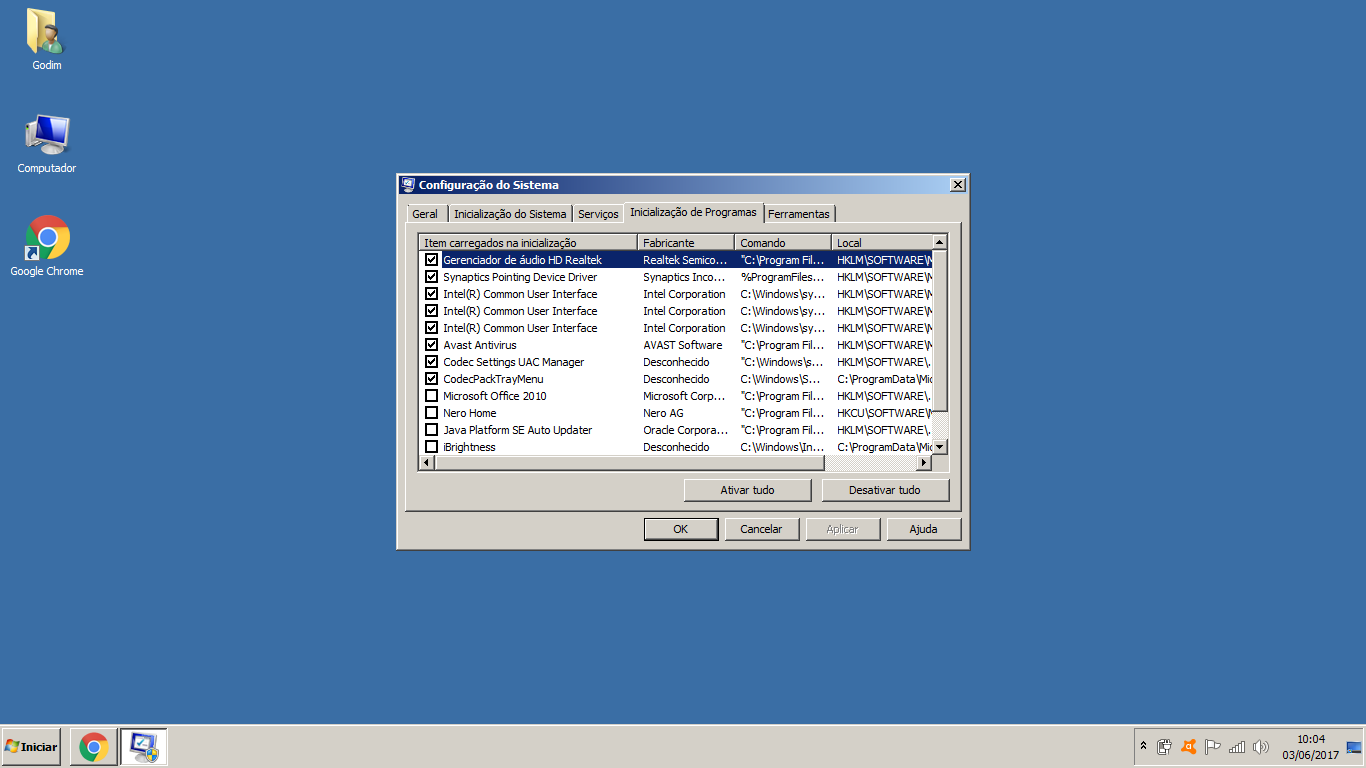Select the HKCU\SOFTWARE location cell

coord(884,413)
